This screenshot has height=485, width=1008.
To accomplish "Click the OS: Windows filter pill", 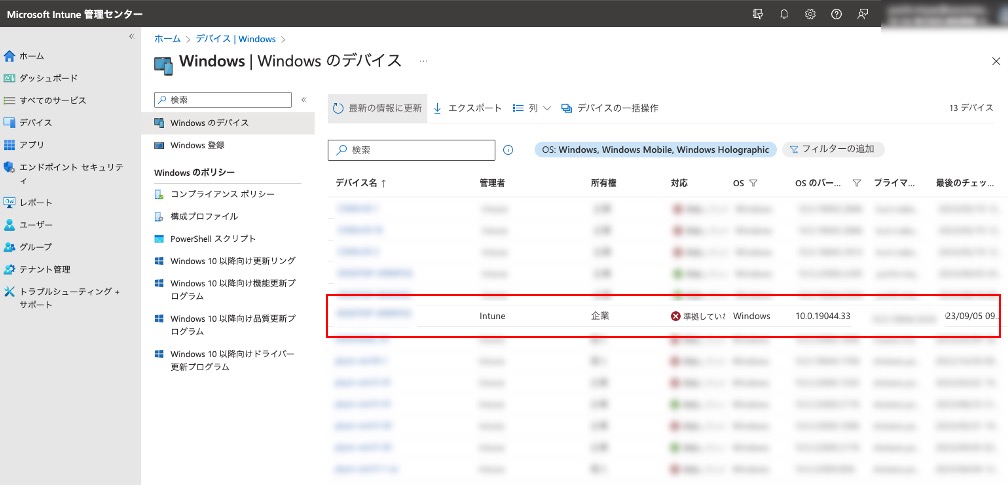I will click(x=655, y=149).
